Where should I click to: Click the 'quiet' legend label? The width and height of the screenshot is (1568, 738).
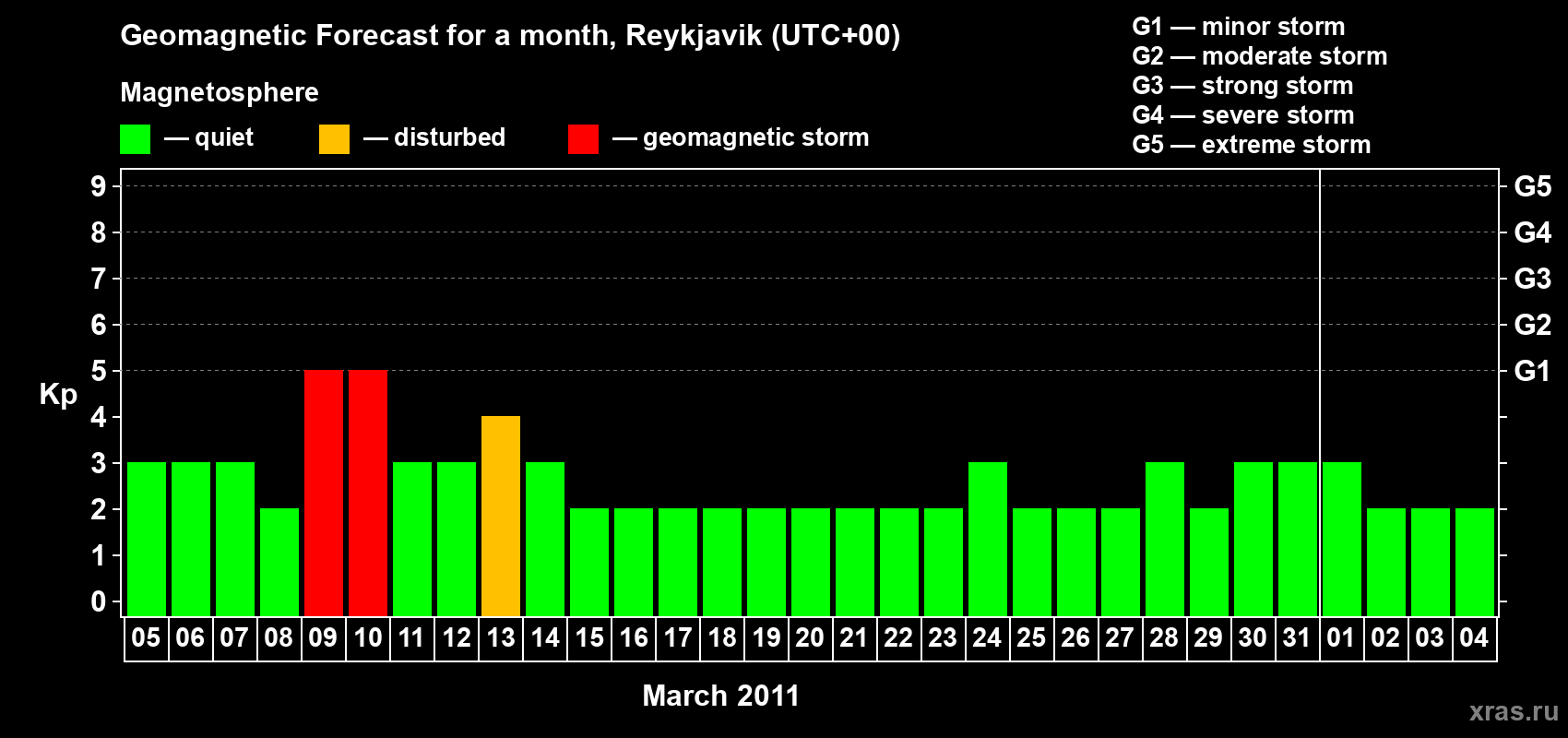224,138
